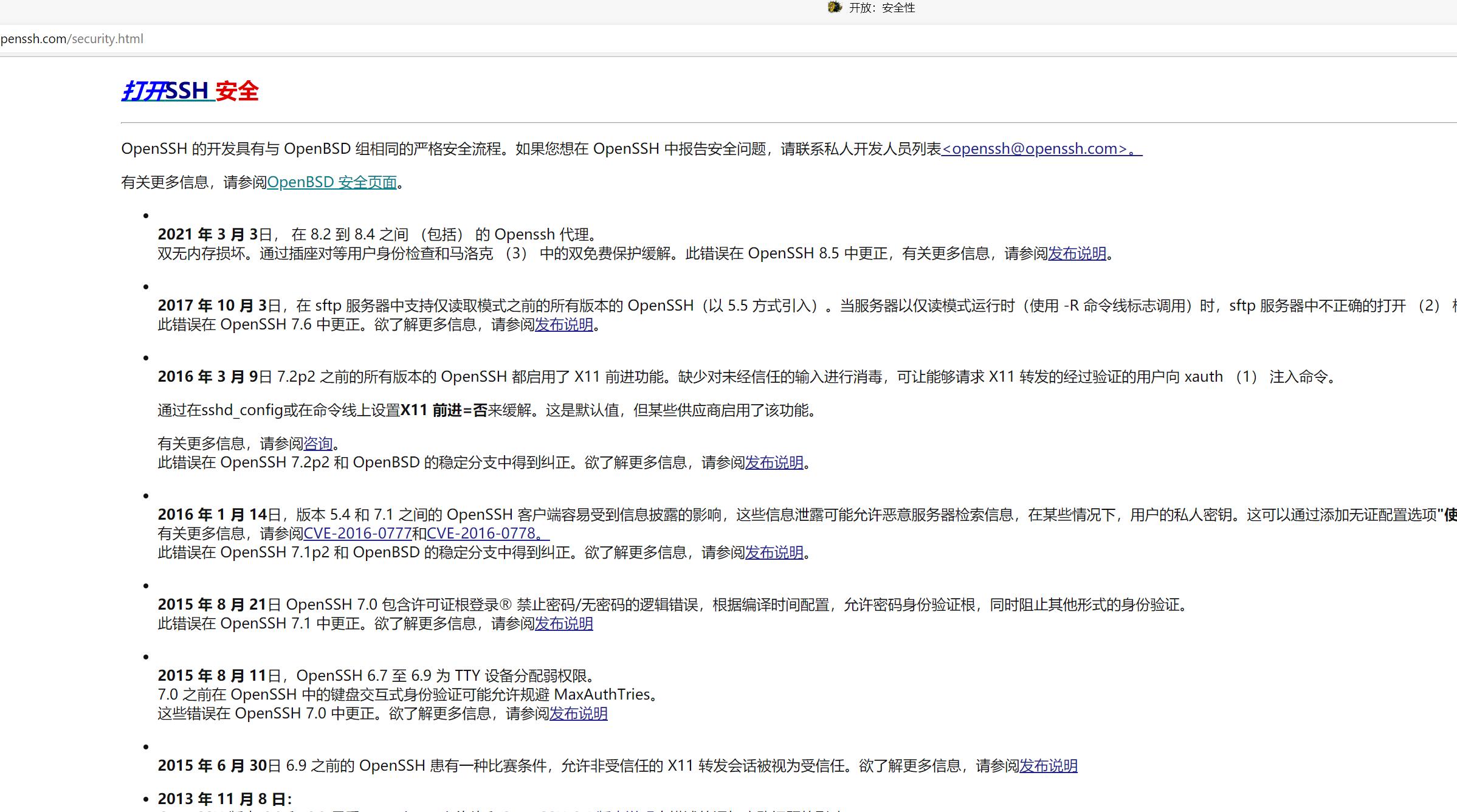The width and height of the screenshot is (1457, 812).
Task: Click the pufferfish favicon on the tab
Action: click(x=835, y=7)
